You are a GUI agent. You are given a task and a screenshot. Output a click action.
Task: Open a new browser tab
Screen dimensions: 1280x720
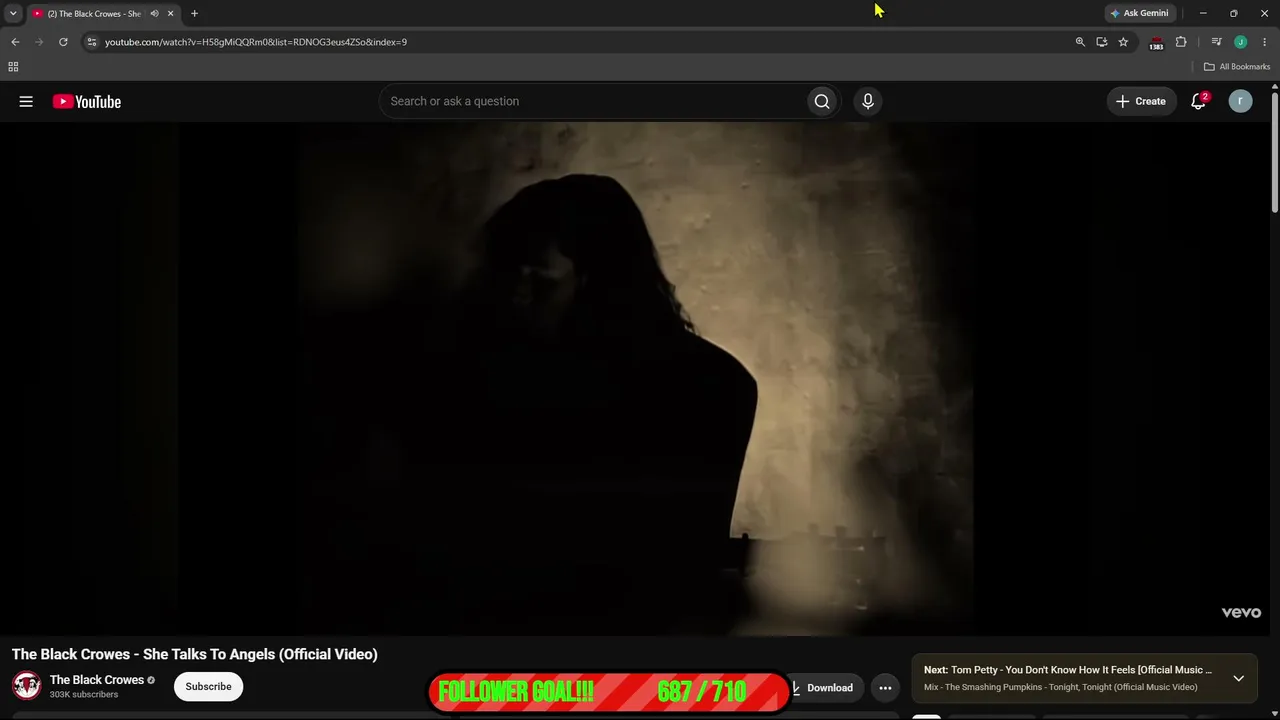pyautogui.click(x=194, y=14)
